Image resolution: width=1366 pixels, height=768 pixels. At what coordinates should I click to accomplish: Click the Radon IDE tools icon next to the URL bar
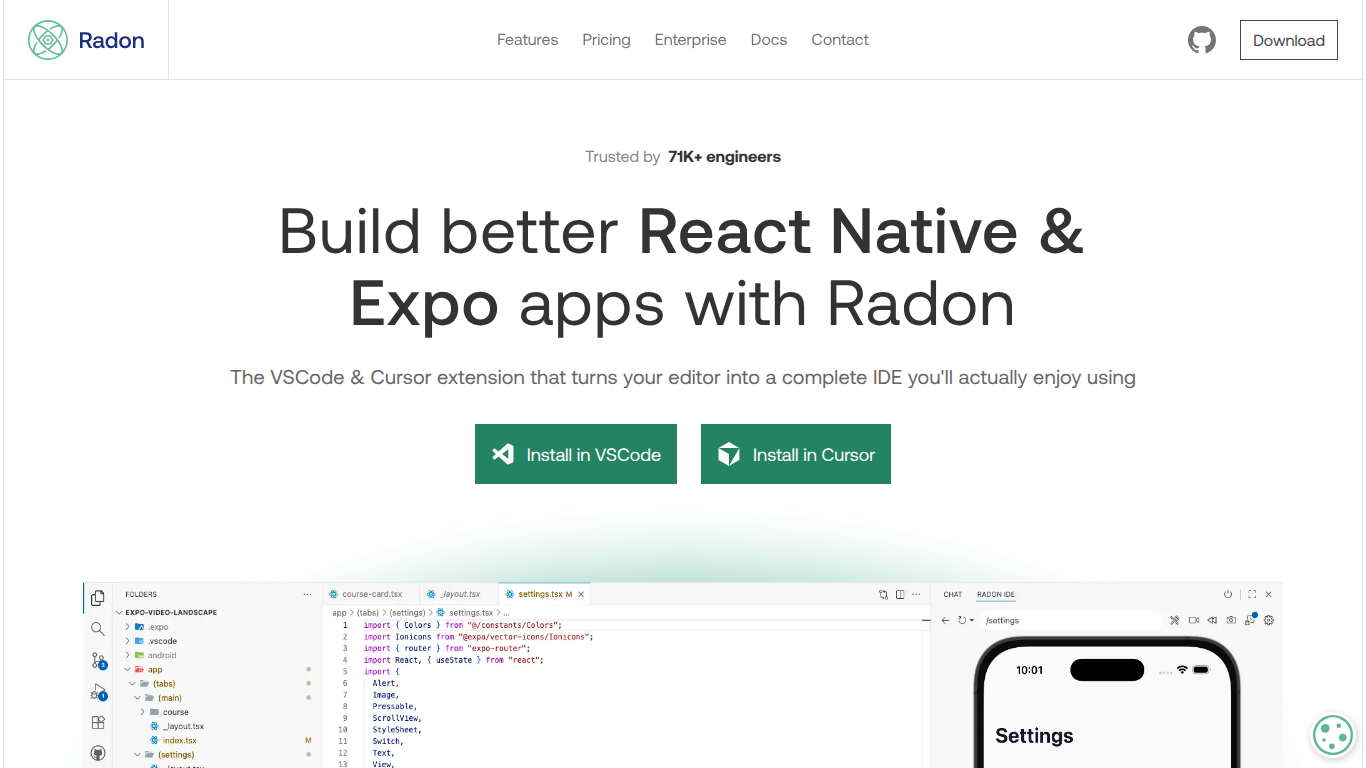pos(1175,620)
